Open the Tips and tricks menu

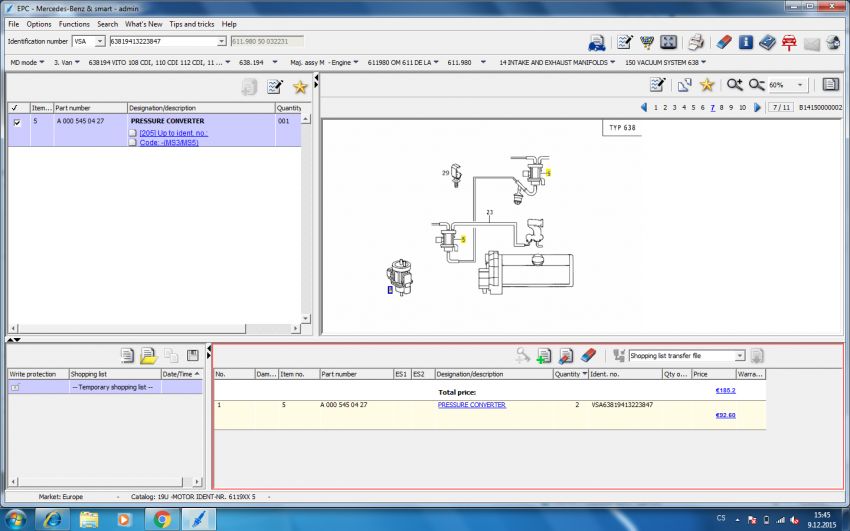191,24
